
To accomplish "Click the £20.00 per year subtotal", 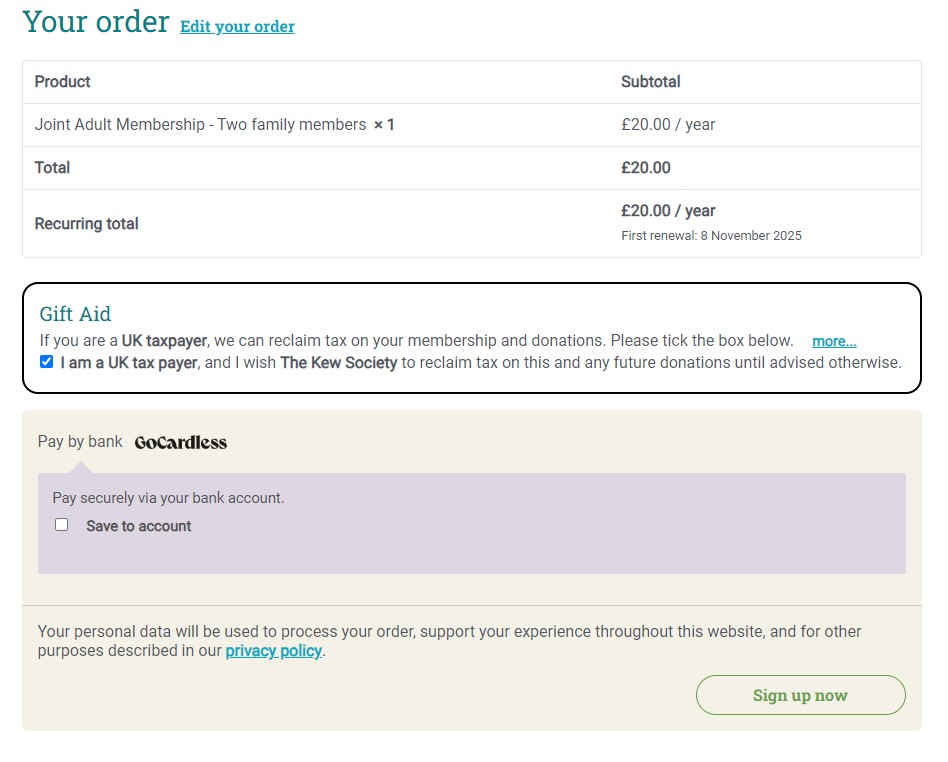I will [x=666, y=124].
